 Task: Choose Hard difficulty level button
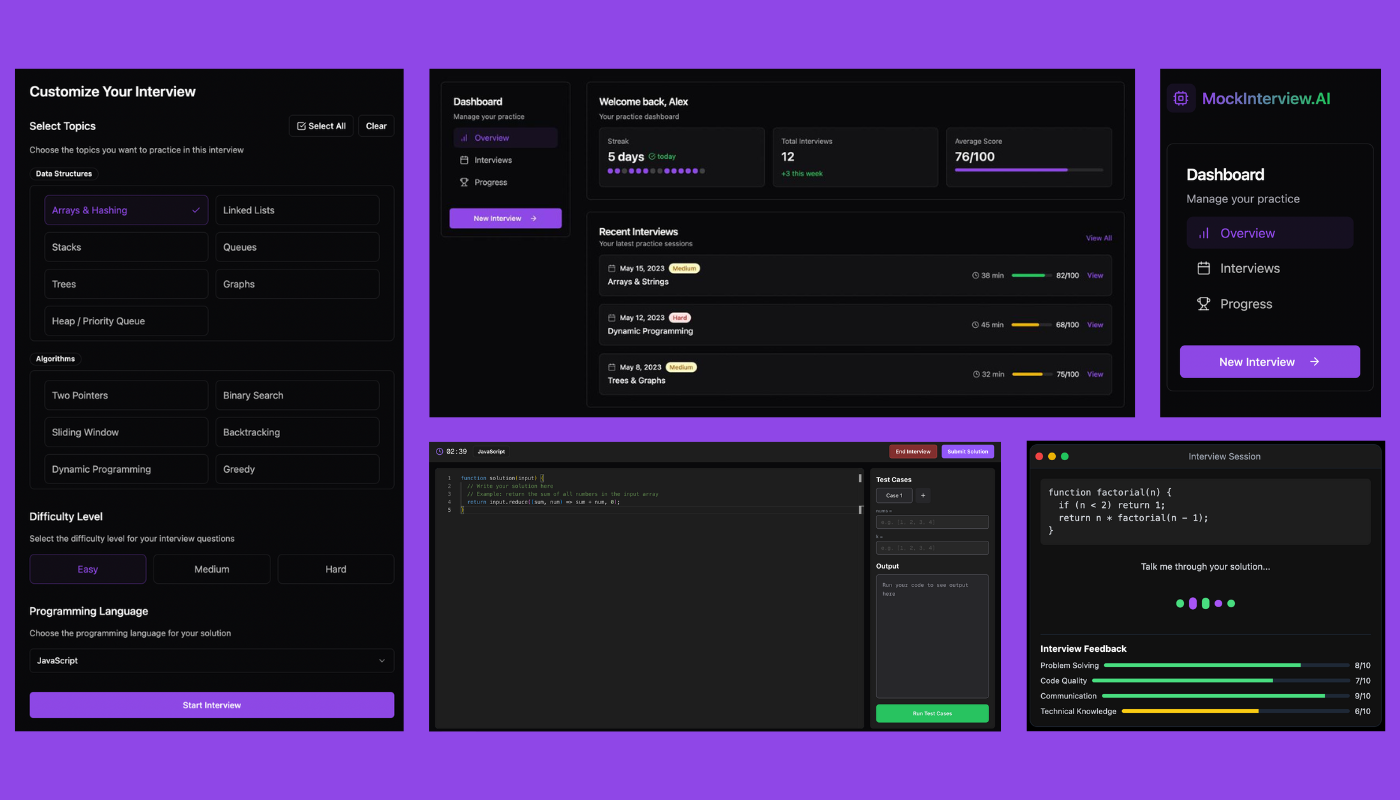pos(336,569)
